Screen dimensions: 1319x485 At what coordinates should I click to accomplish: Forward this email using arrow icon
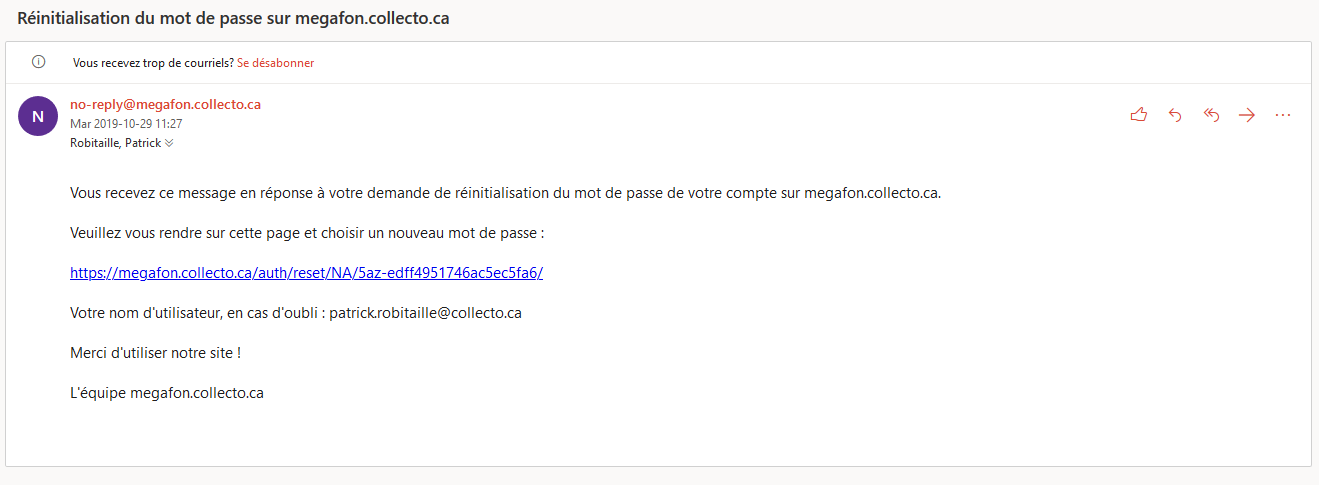[1247, 115]
